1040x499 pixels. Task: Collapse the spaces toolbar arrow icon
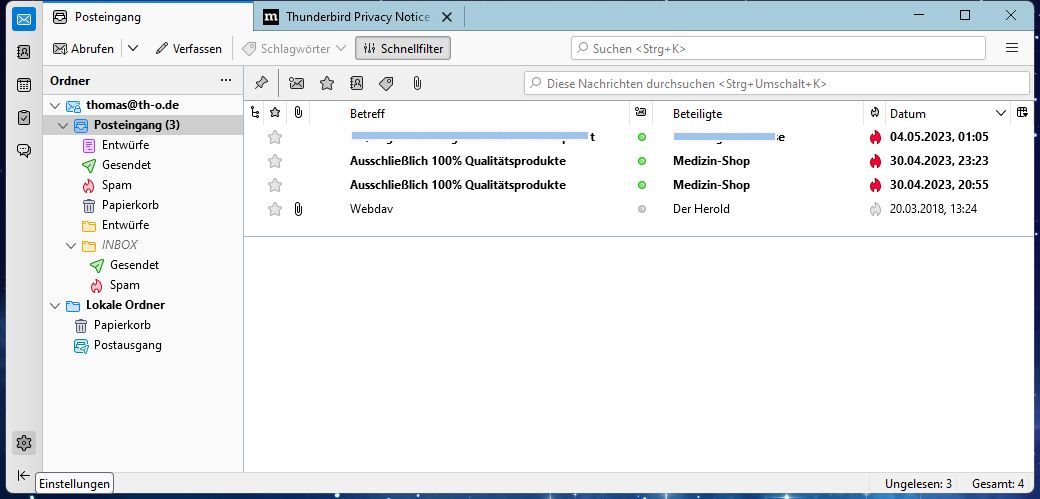(x=24, y=476)
